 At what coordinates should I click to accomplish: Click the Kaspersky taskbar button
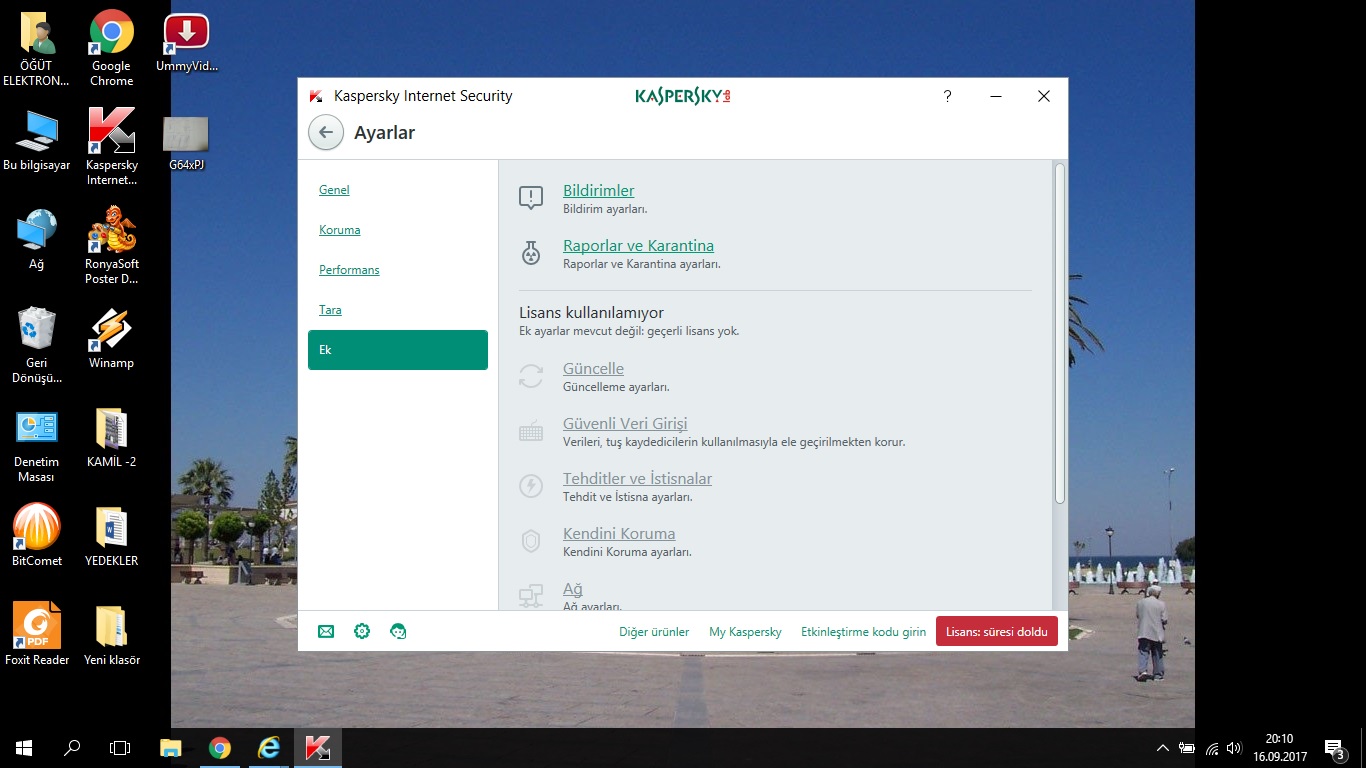(318, 748)
